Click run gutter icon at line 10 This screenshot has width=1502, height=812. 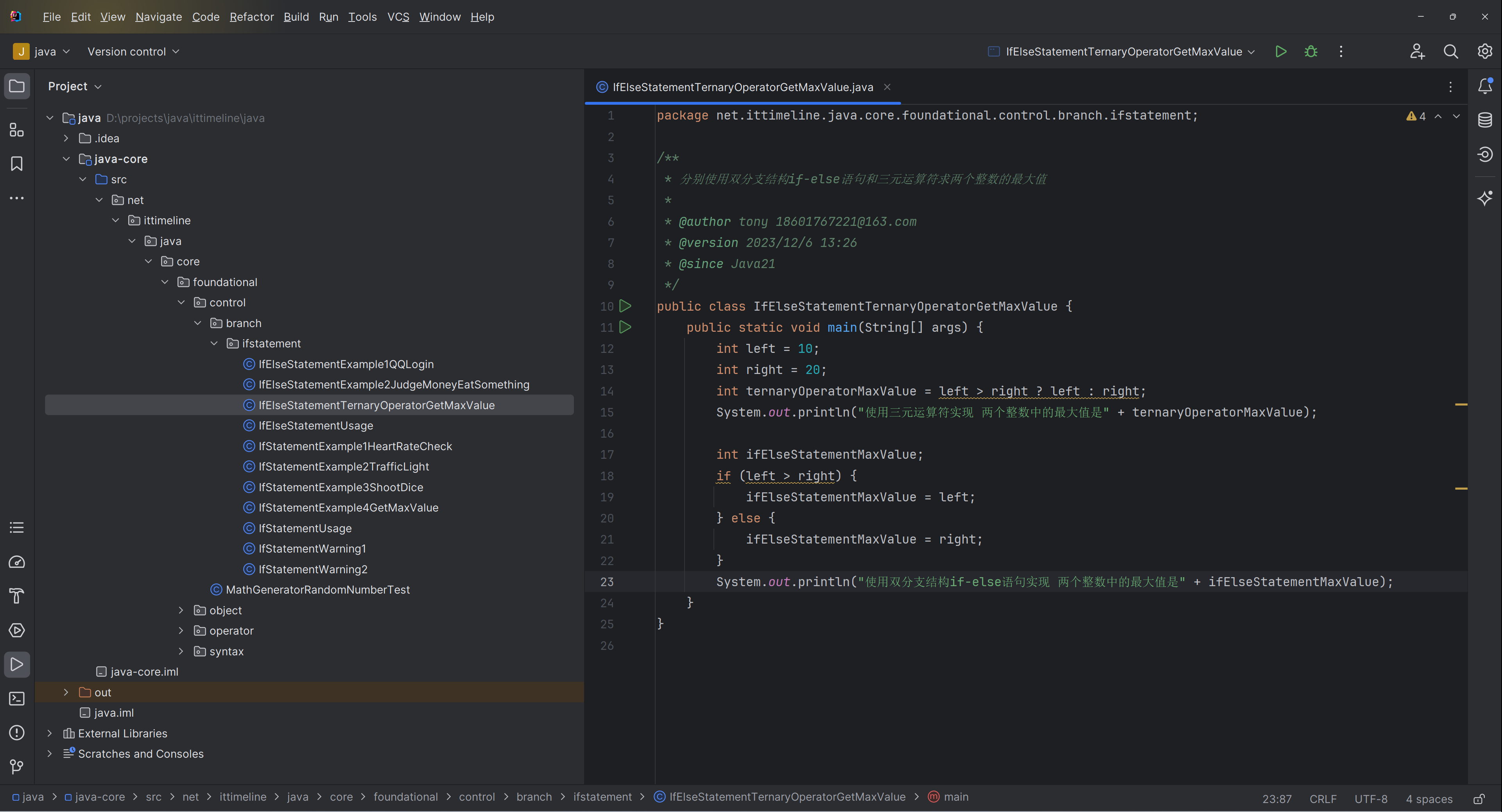pyautogui.click(x=625, y=306)
